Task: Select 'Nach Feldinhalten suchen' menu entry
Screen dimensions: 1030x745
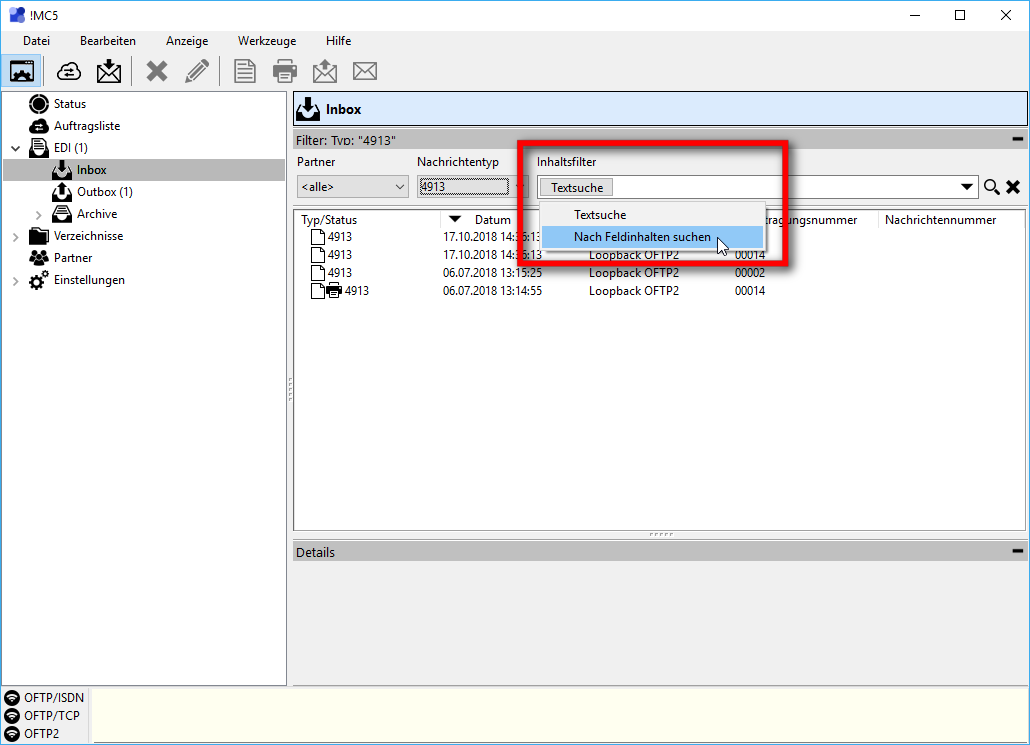Action: click(x=642, y=237)
